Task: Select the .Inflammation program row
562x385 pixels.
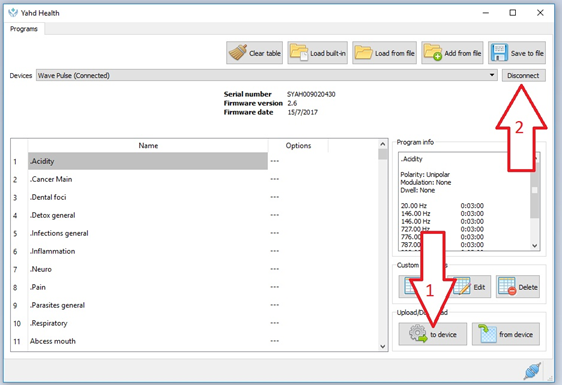Action: pyautogui.click(x=148, y=251)
